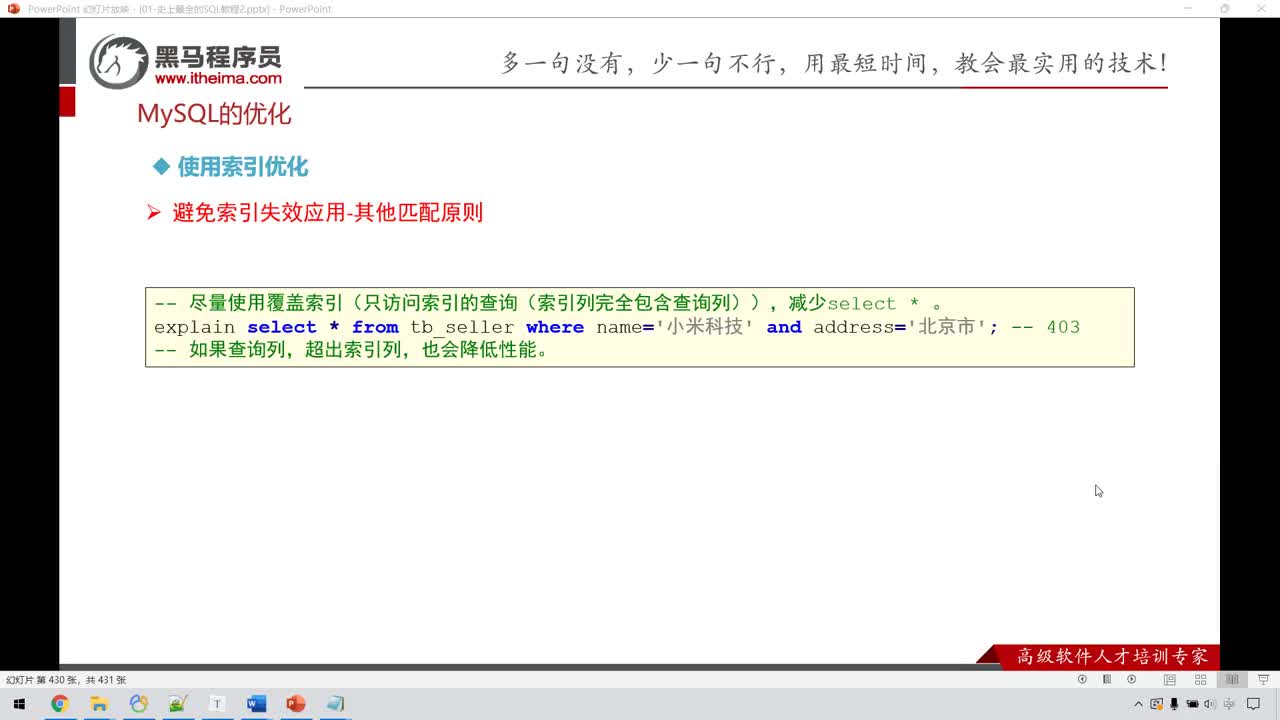Click the last comment line "如果查询列"

coord(351,351)
